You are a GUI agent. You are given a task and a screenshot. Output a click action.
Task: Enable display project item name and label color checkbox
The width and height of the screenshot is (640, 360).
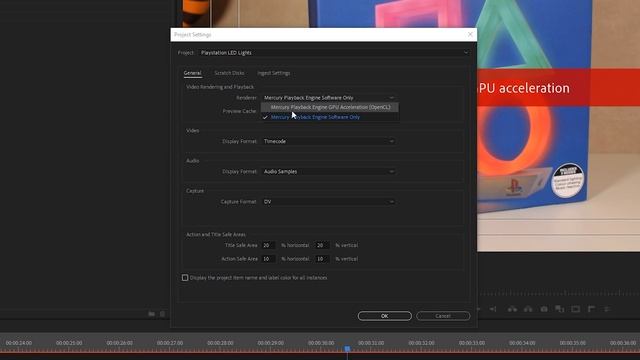[185, 278]
